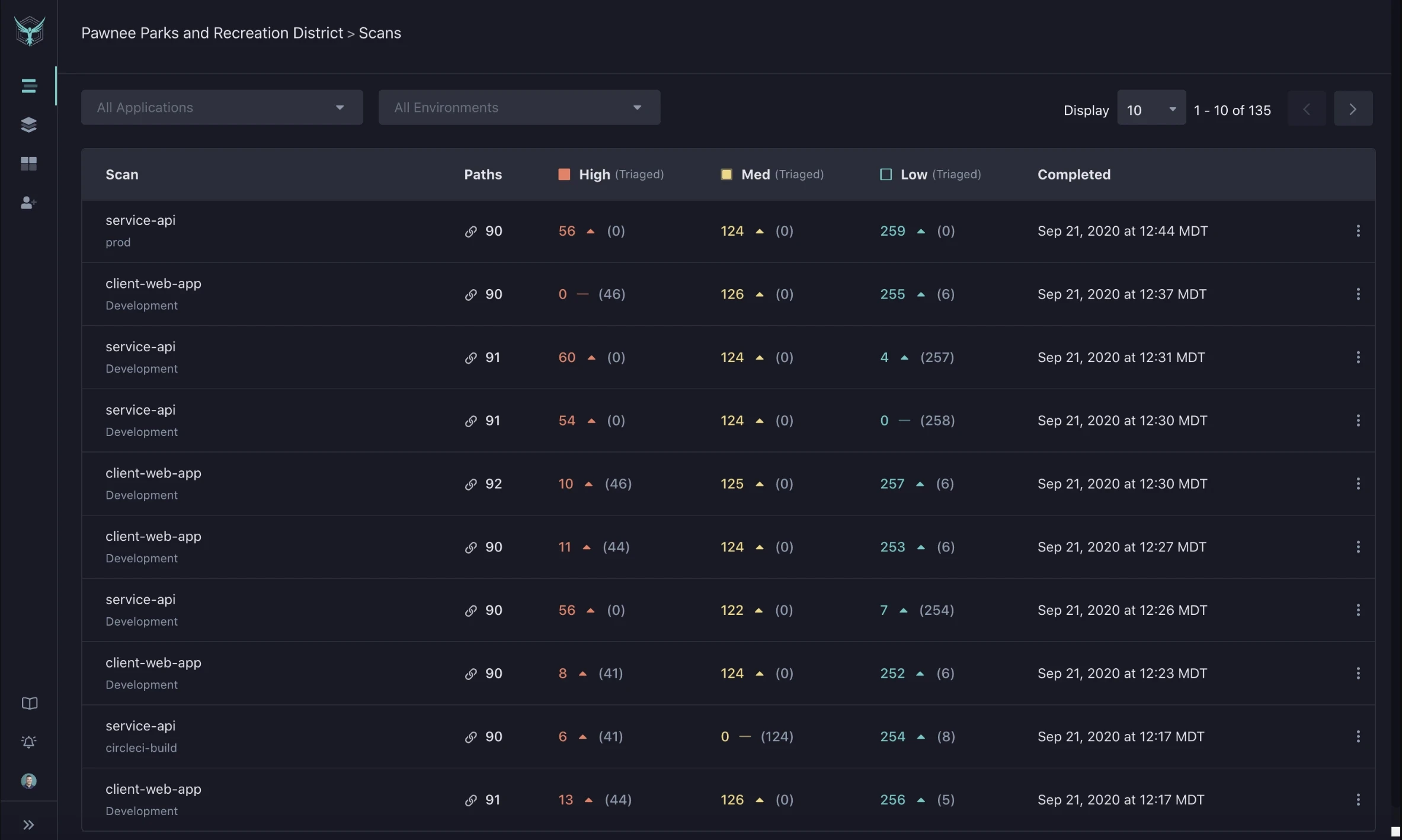Toggle the Low severity checkbox column header
The width and height of the screenshot is (1402, 840).
pos(885,174)
